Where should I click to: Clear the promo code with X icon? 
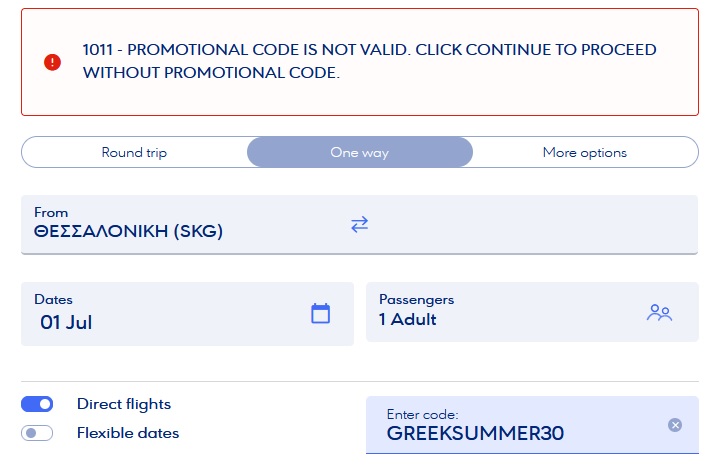pos(675,425)
